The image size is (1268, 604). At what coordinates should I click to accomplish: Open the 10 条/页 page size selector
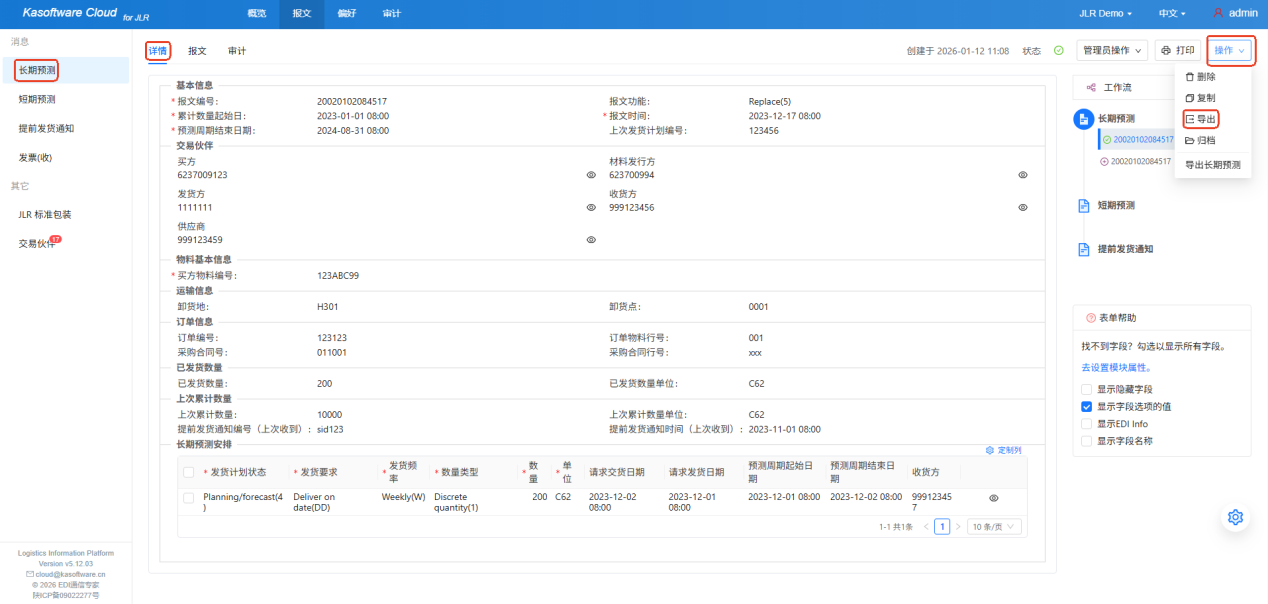994,526
